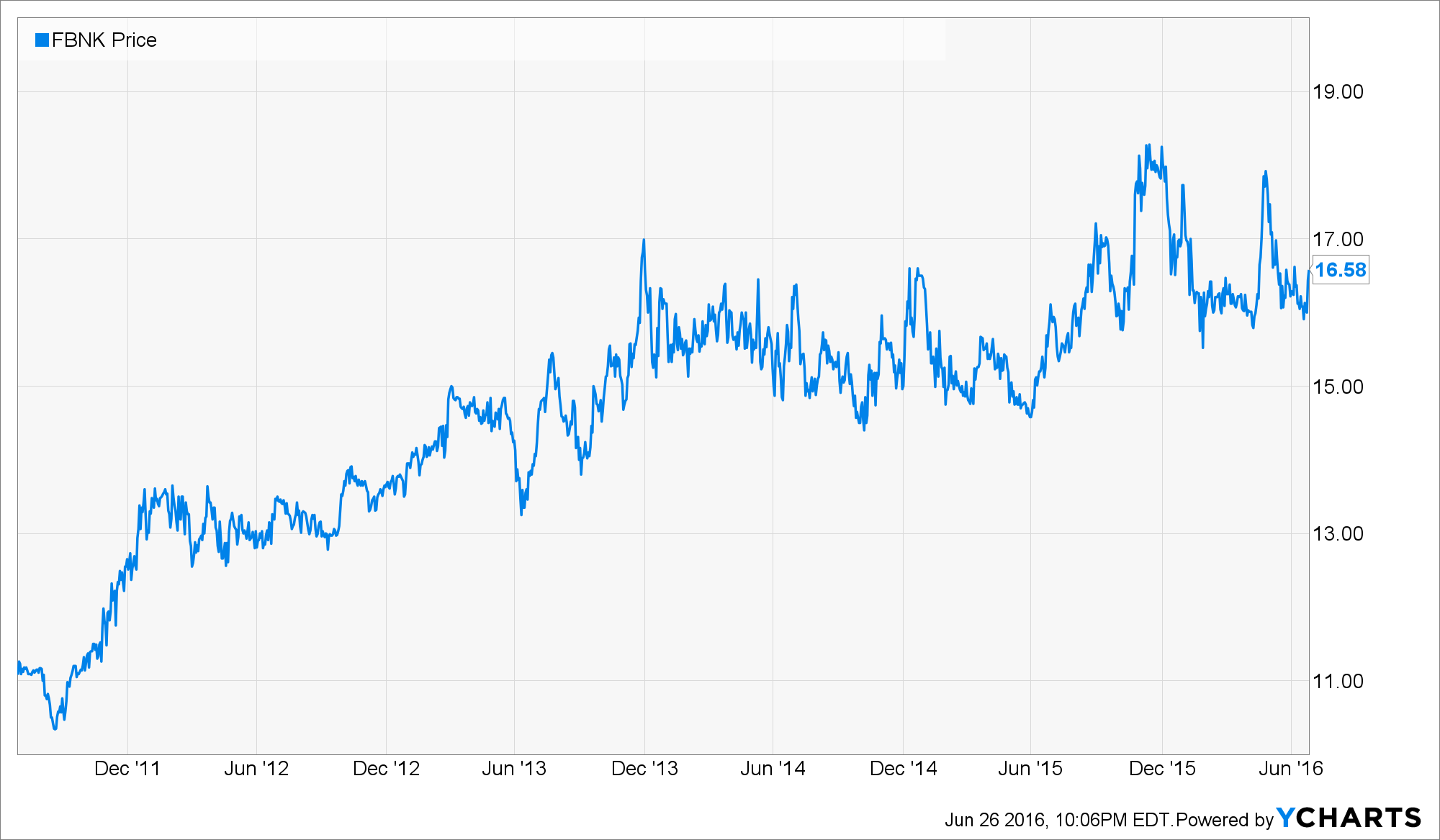1440x840 pixels.
Task: Select the 'FBNK Price' legend label
Action: tap(104, 40)
